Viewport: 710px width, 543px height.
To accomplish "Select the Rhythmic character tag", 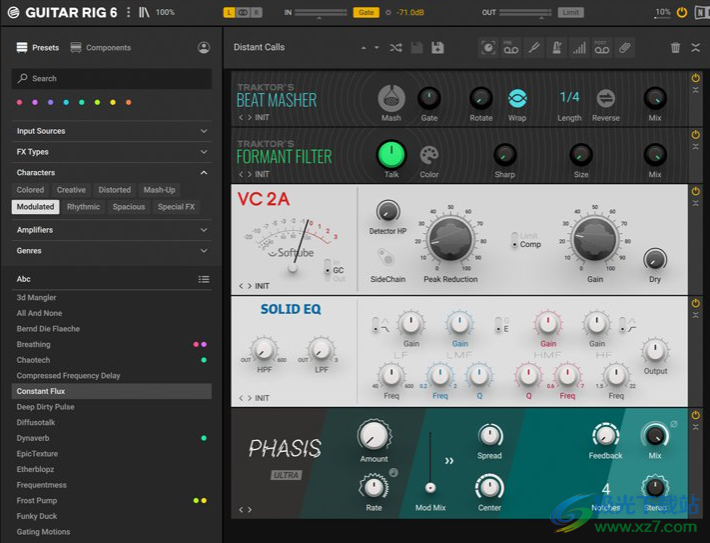I will coord(83,207).
